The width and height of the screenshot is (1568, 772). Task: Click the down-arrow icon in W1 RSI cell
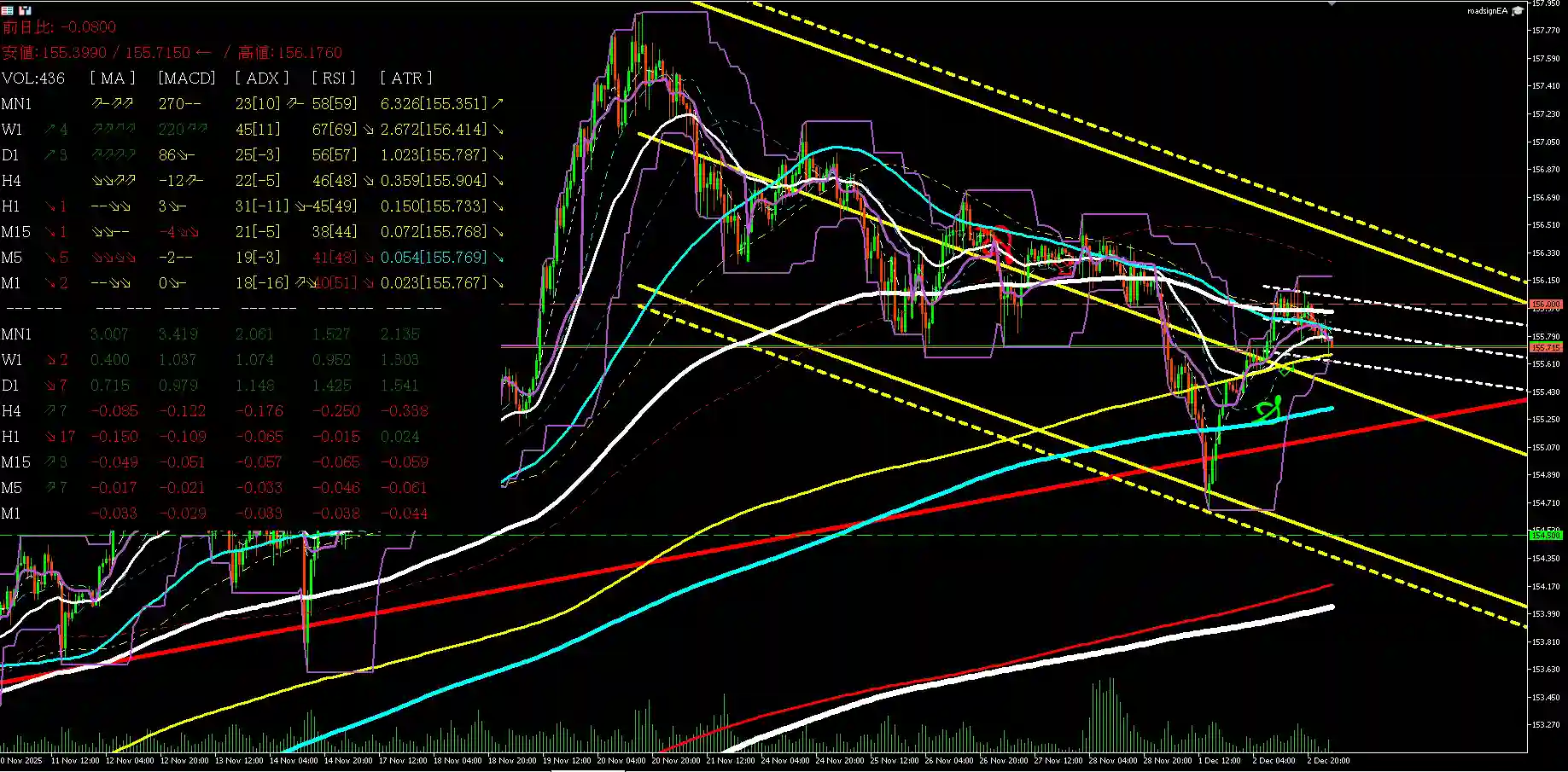[x=369, y=129]
